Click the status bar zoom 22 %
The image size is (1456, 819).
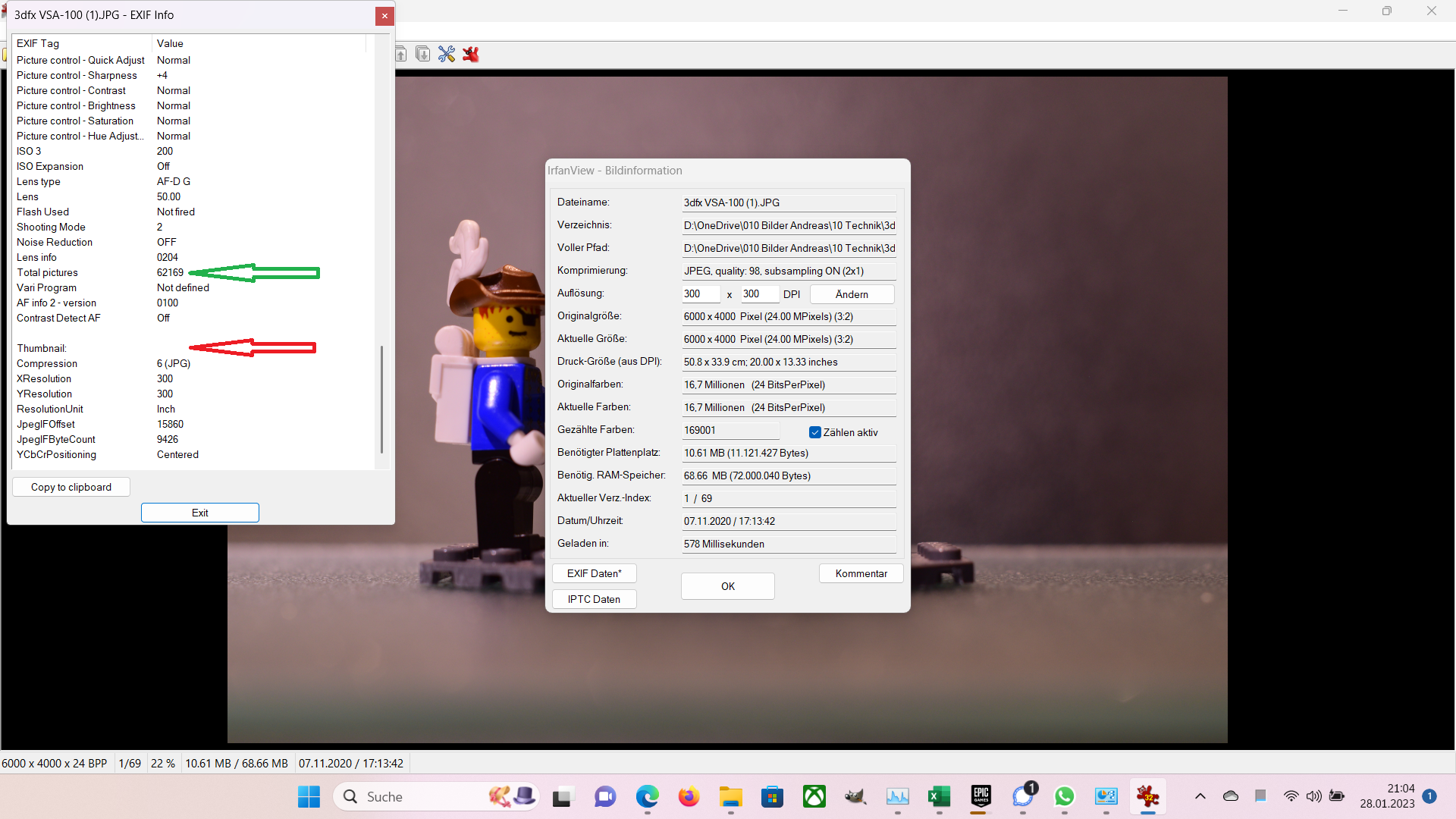point(163,763)
